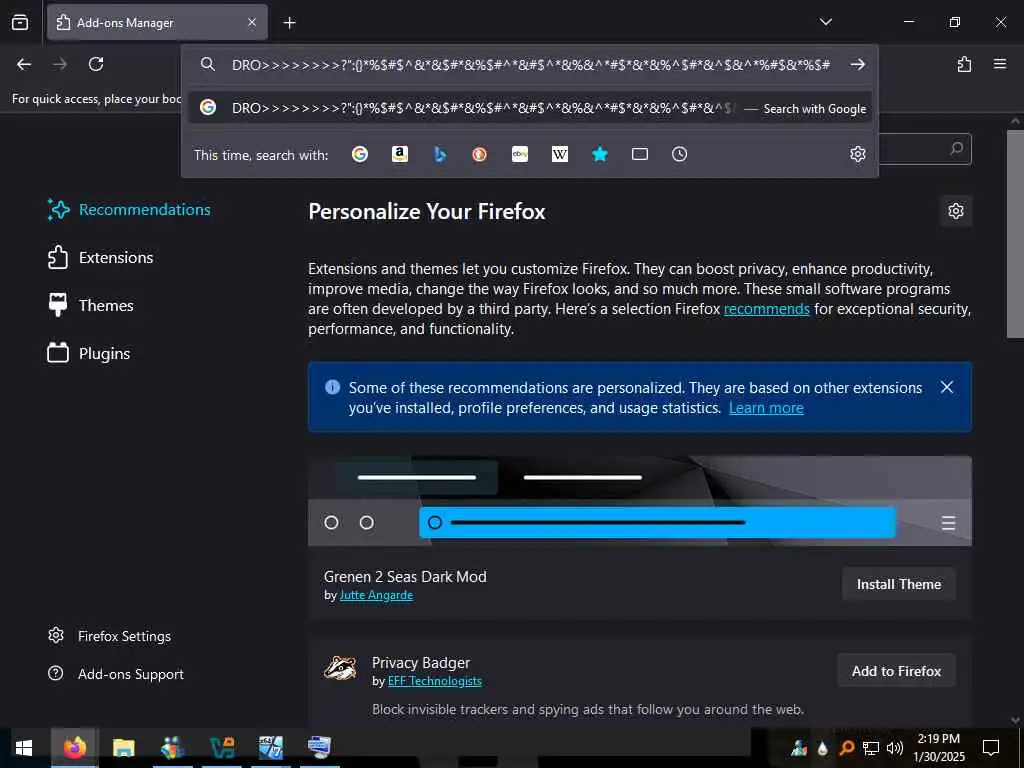1024x768 pixels.
Task: Reload the current page
Action: (x=96, y=64)
